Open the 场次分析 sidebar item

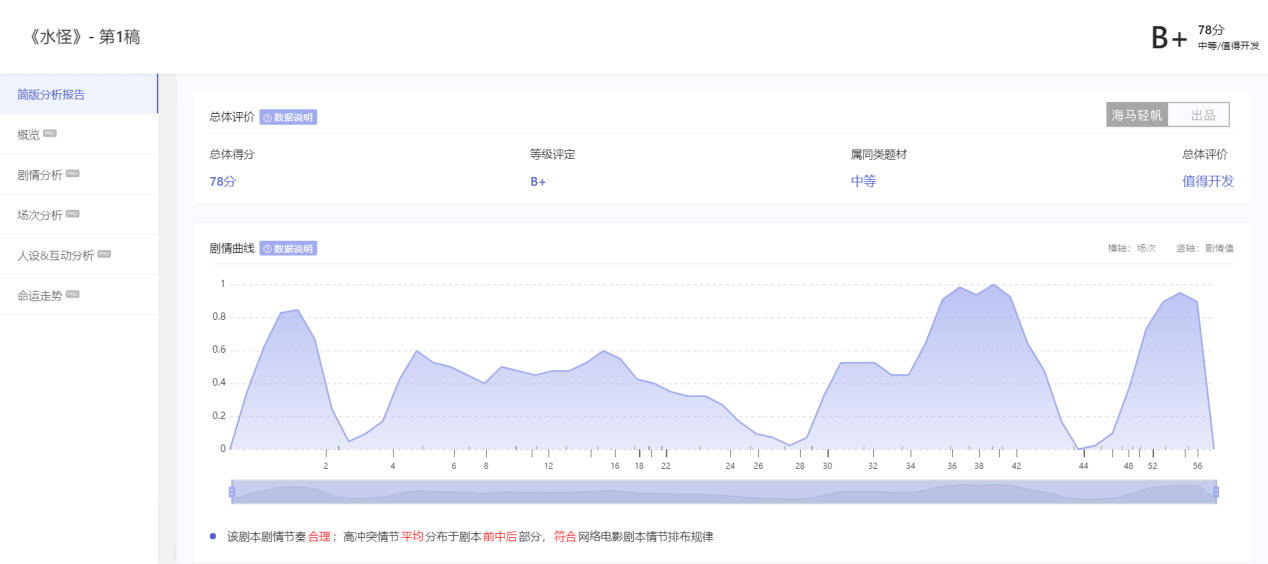(78, 214)
